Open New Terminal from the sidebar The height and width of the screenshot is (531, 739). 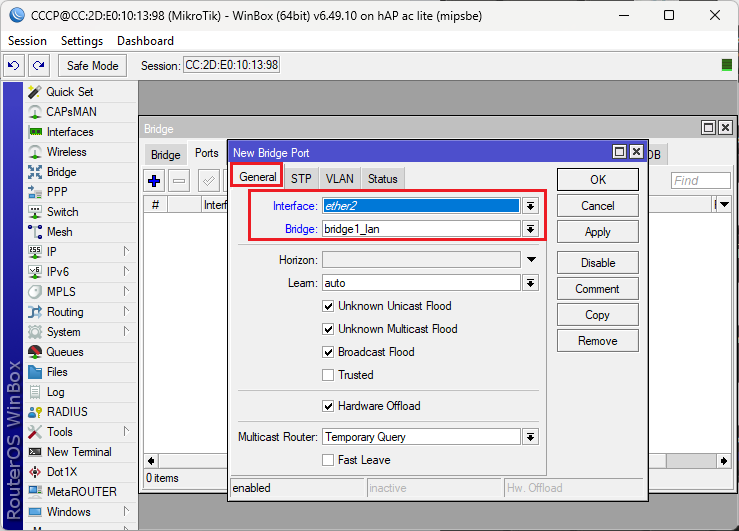coord(79,452)
